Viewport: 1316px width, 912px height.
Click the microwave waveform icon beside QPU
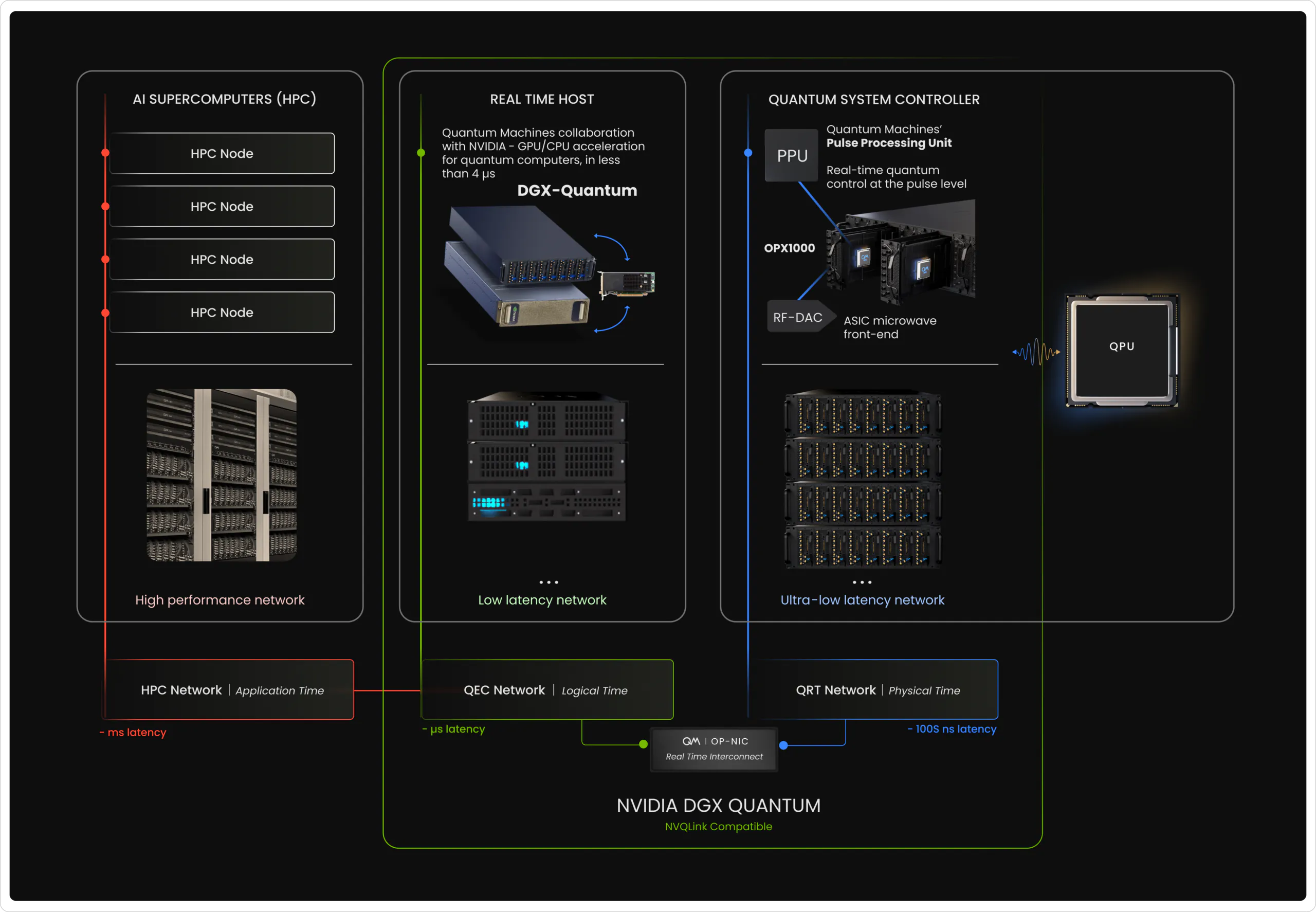click(x=1036, y=352)
